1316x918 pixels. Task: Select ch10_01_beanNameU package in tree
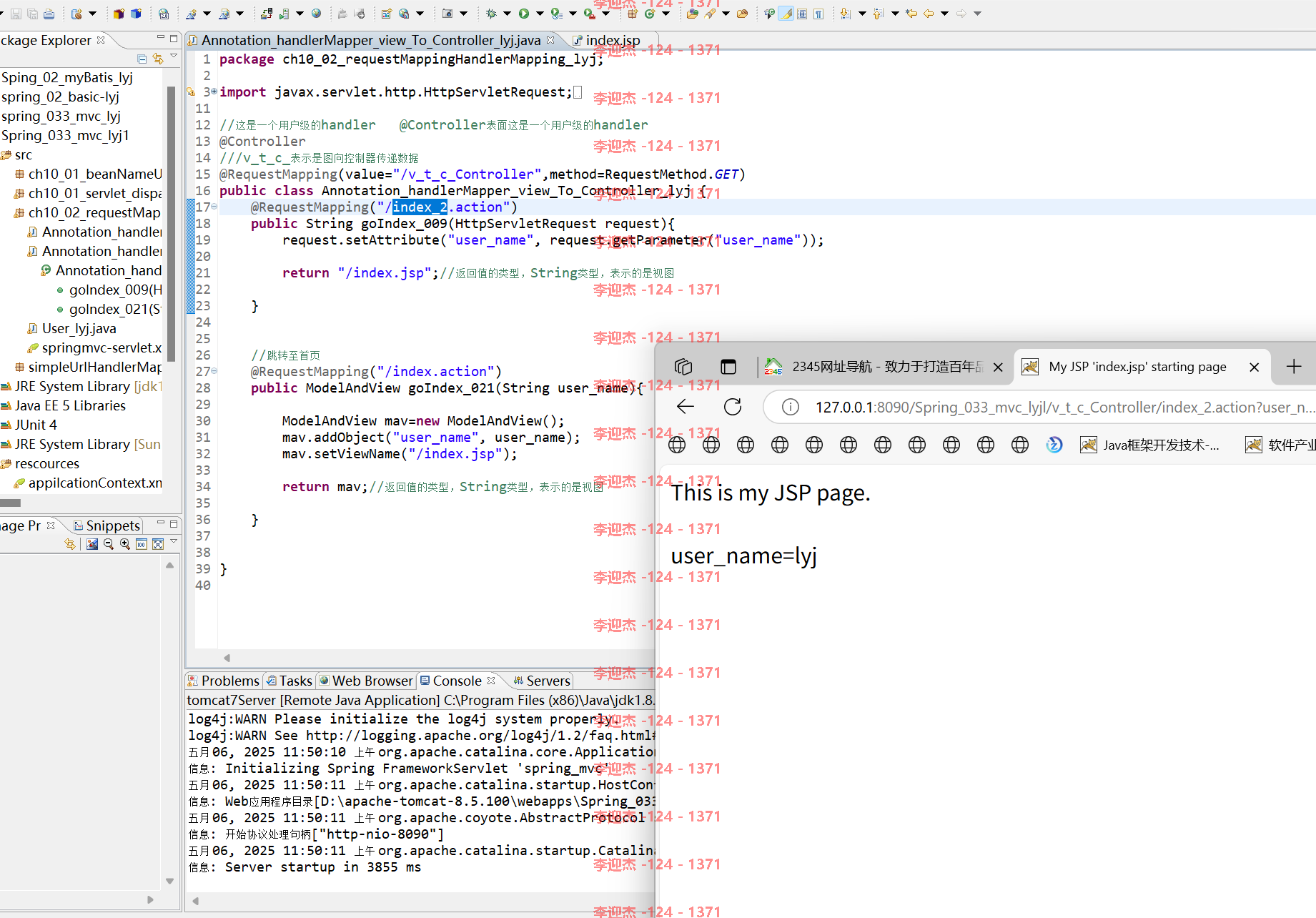89,174
